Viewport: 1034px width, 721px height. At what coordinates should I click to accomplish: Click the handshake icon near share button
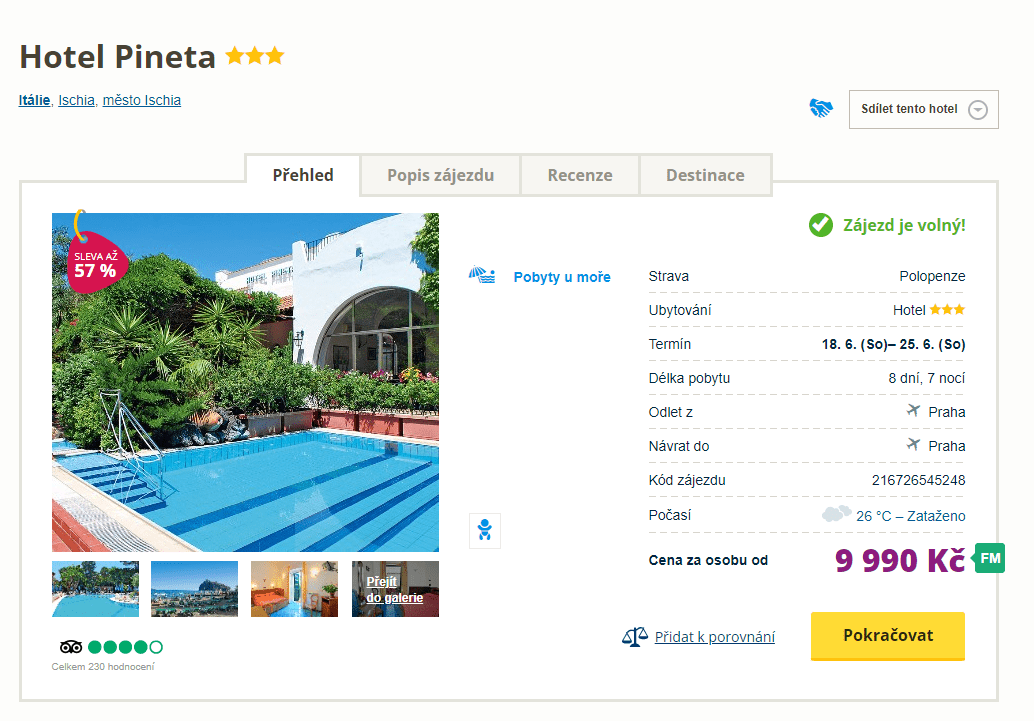click(821, 109)
